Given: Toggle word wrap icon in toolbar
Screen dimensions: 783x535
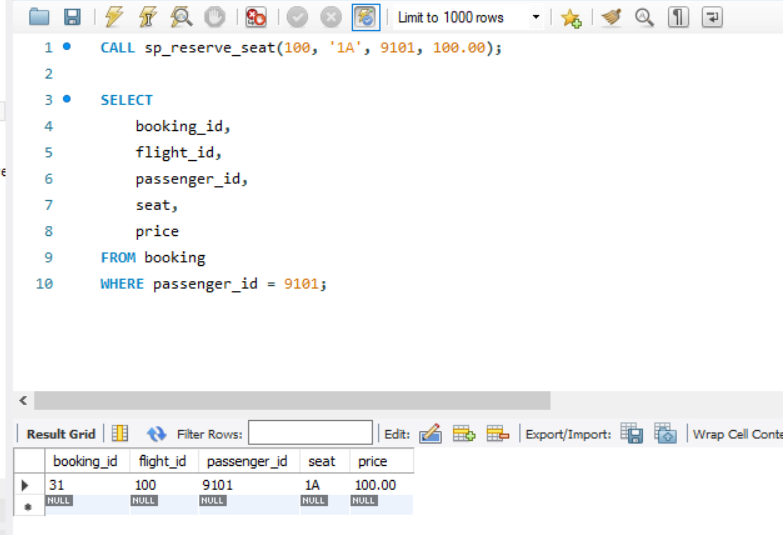Looking at the screenshot, I should point(712,17).
